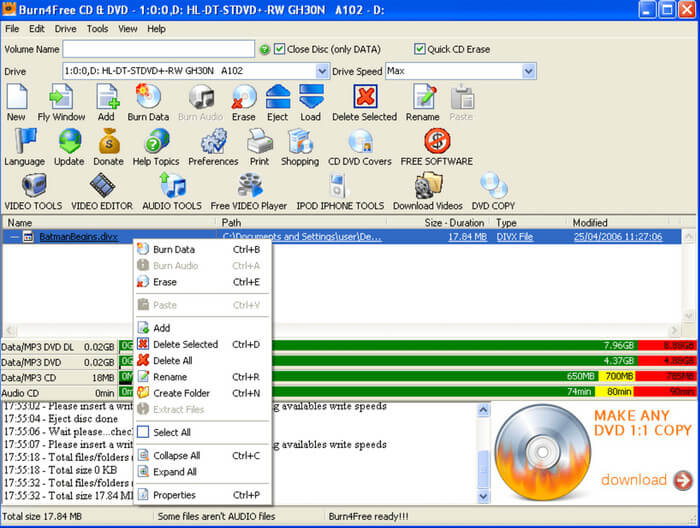
Task: Choose Delete Selected in context menu
Action: (203, 345)
